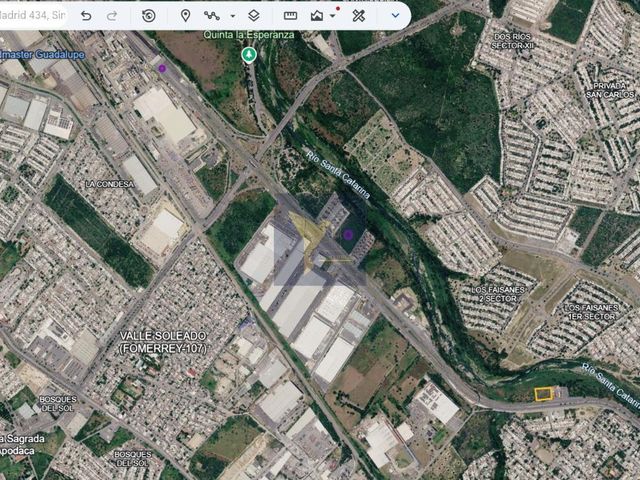Open historical imagery clock tool
The width and height of the screenshot is (640, 480).
click(x=149, y=16)
